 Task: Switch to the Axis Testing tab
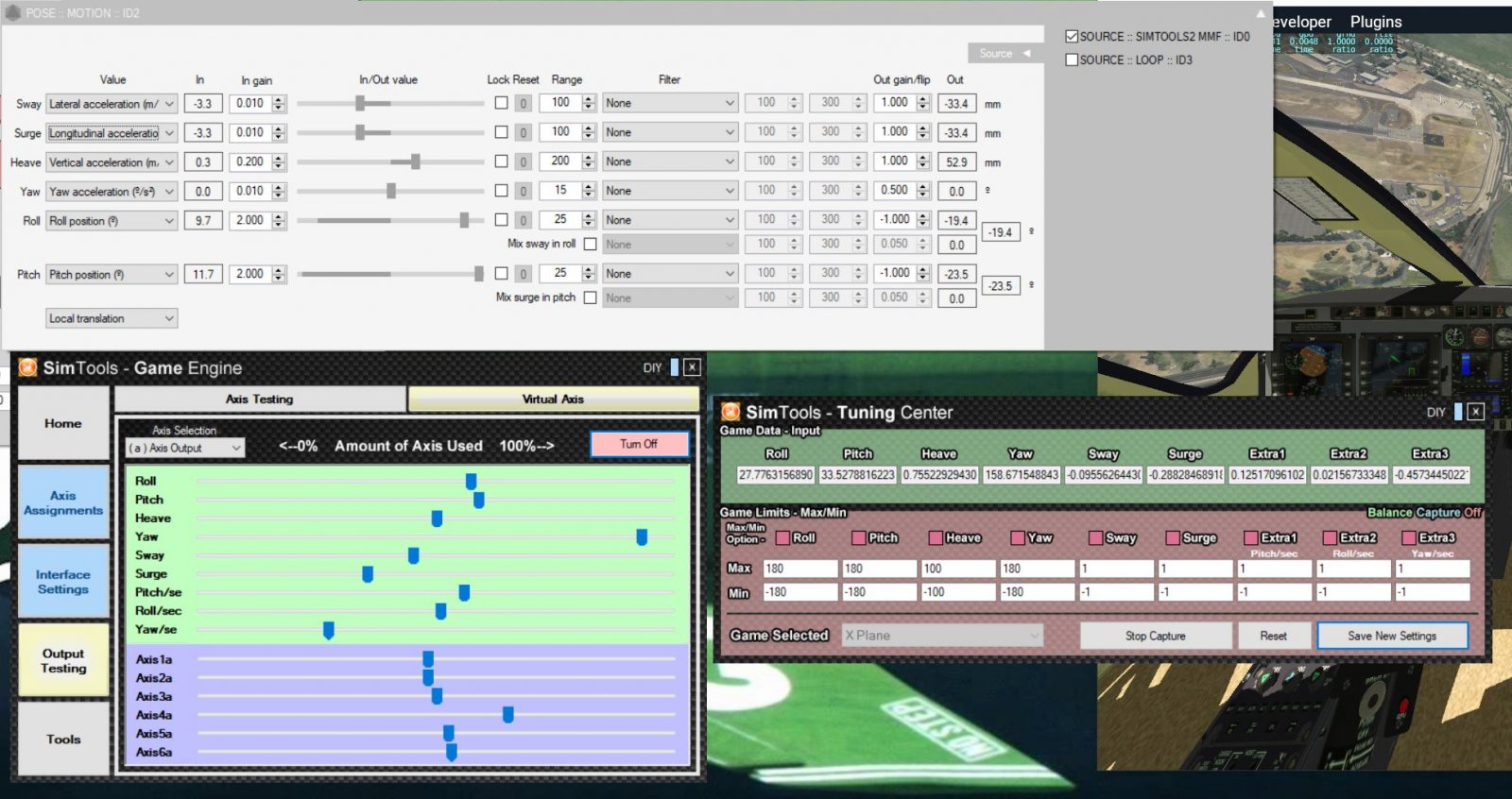point(260,399)
